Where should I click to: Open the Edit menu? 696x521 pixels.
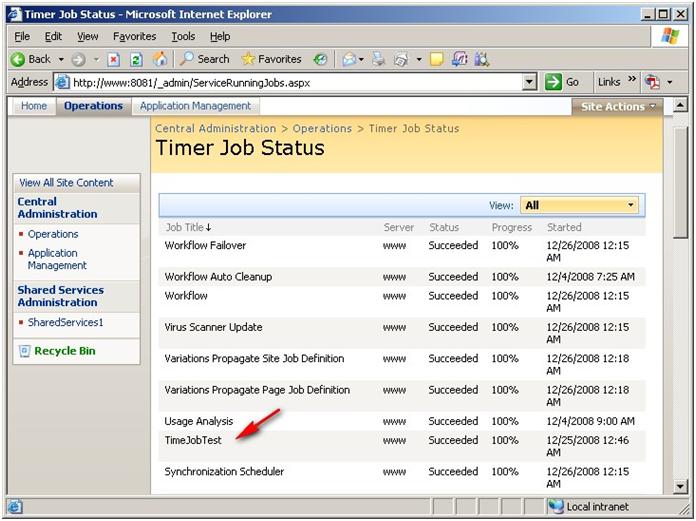[53, 36]
